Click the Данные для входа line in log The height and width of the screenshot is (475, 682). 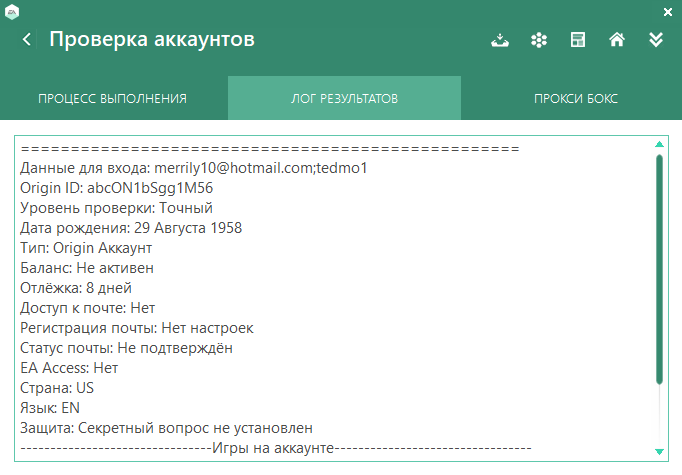point(194,168)
